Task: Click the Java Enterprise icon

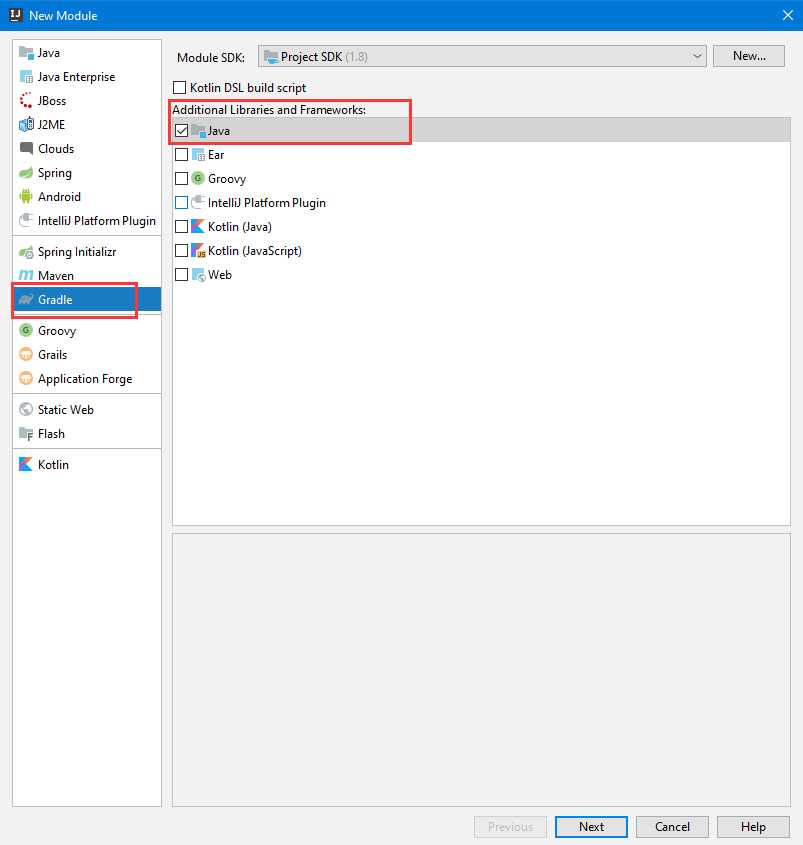Action: (x=26, y=77)
